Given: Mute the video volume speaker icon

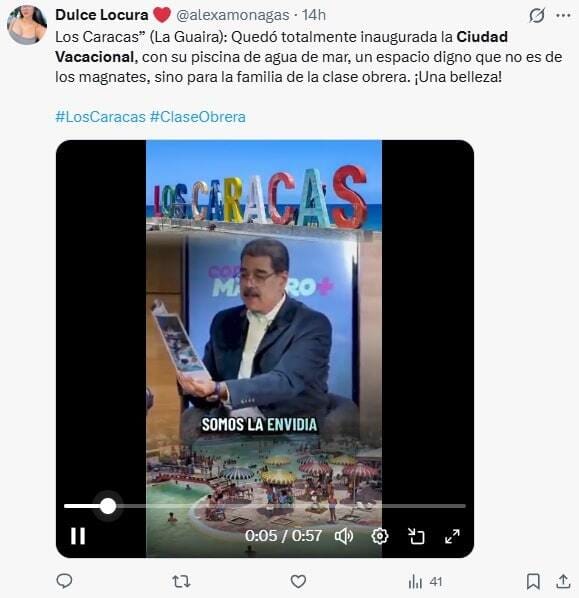Looking at the screenshot, I should pyautogui.click(x=344, y=536).
